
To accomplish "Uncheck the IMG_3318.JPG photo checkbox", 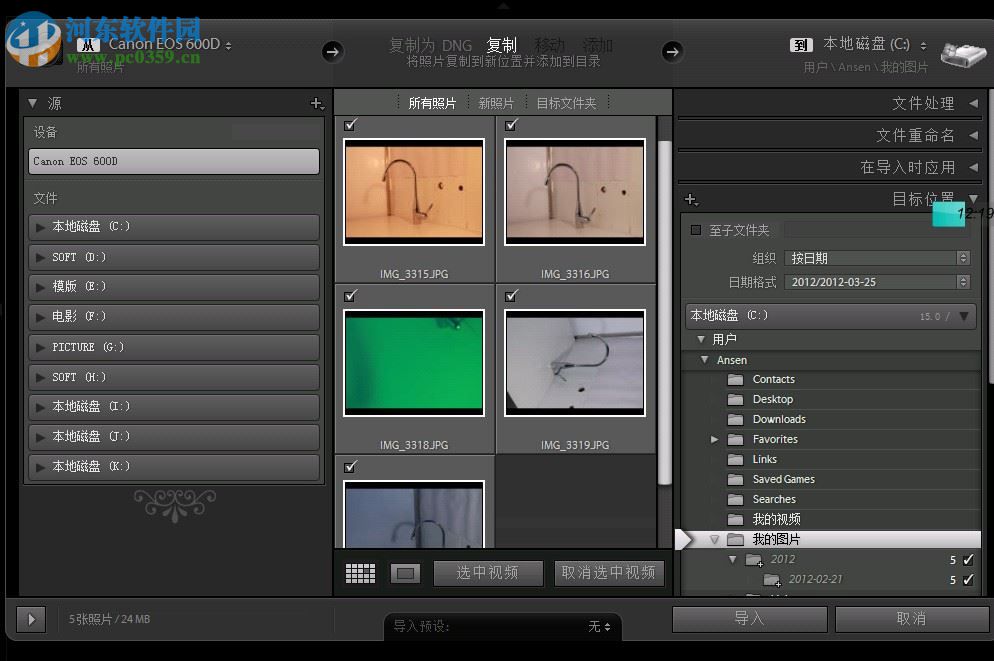I will pyautogui.click(x=350, y=296).
